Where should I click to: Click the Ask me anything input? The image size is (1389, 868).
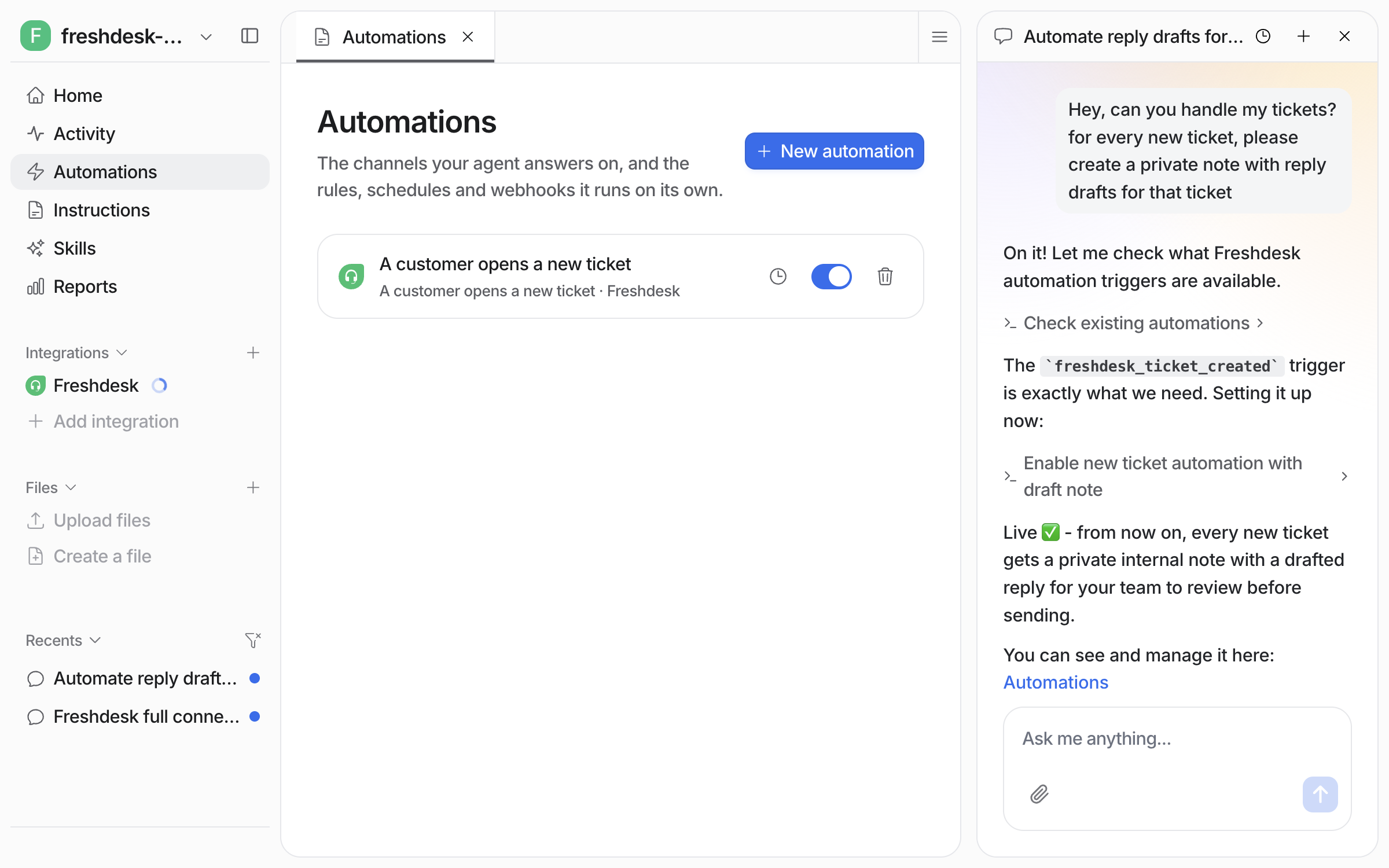click(x=1177, y=739)
